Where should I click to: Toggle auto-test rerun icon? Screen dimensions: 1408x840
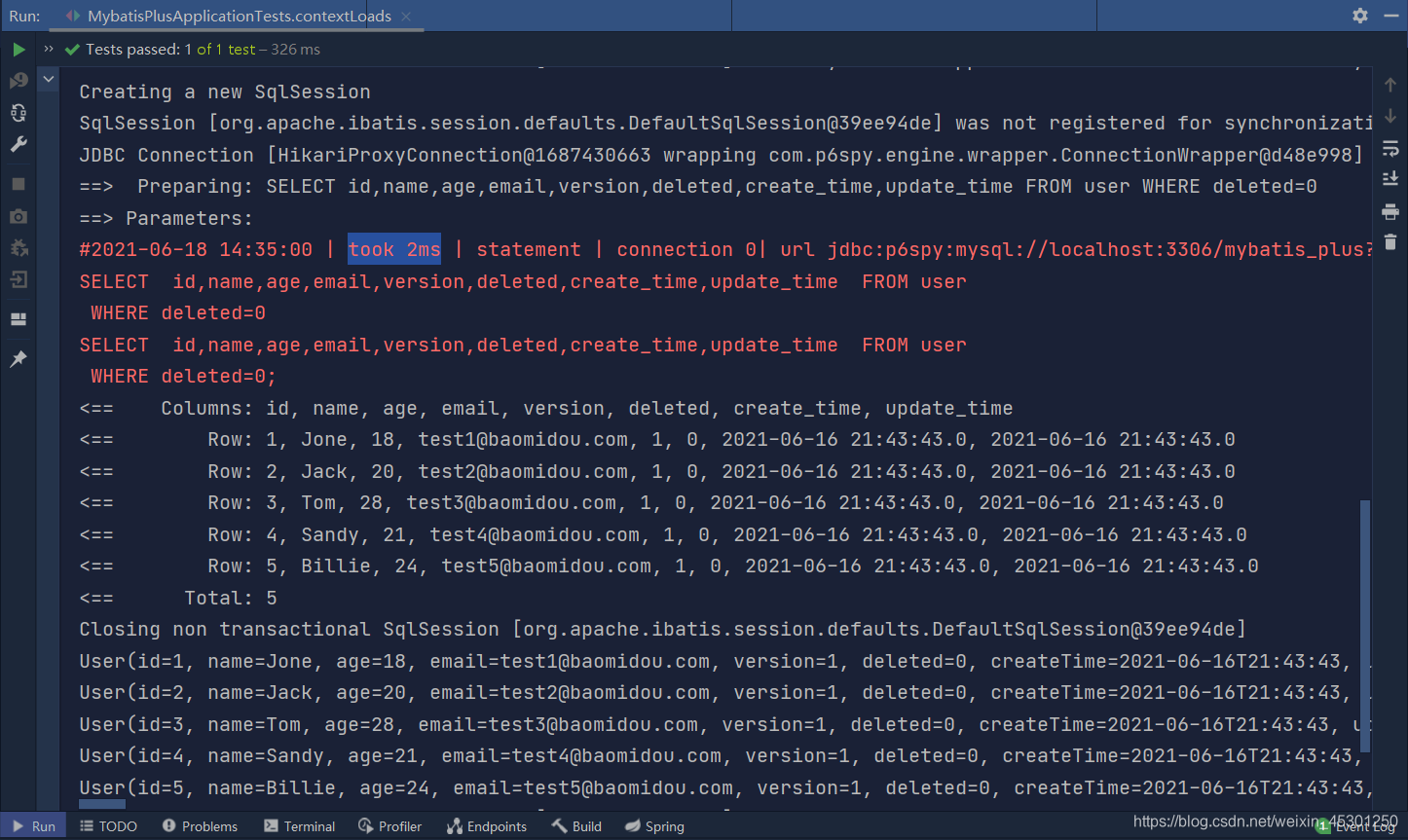coord(19,113)
